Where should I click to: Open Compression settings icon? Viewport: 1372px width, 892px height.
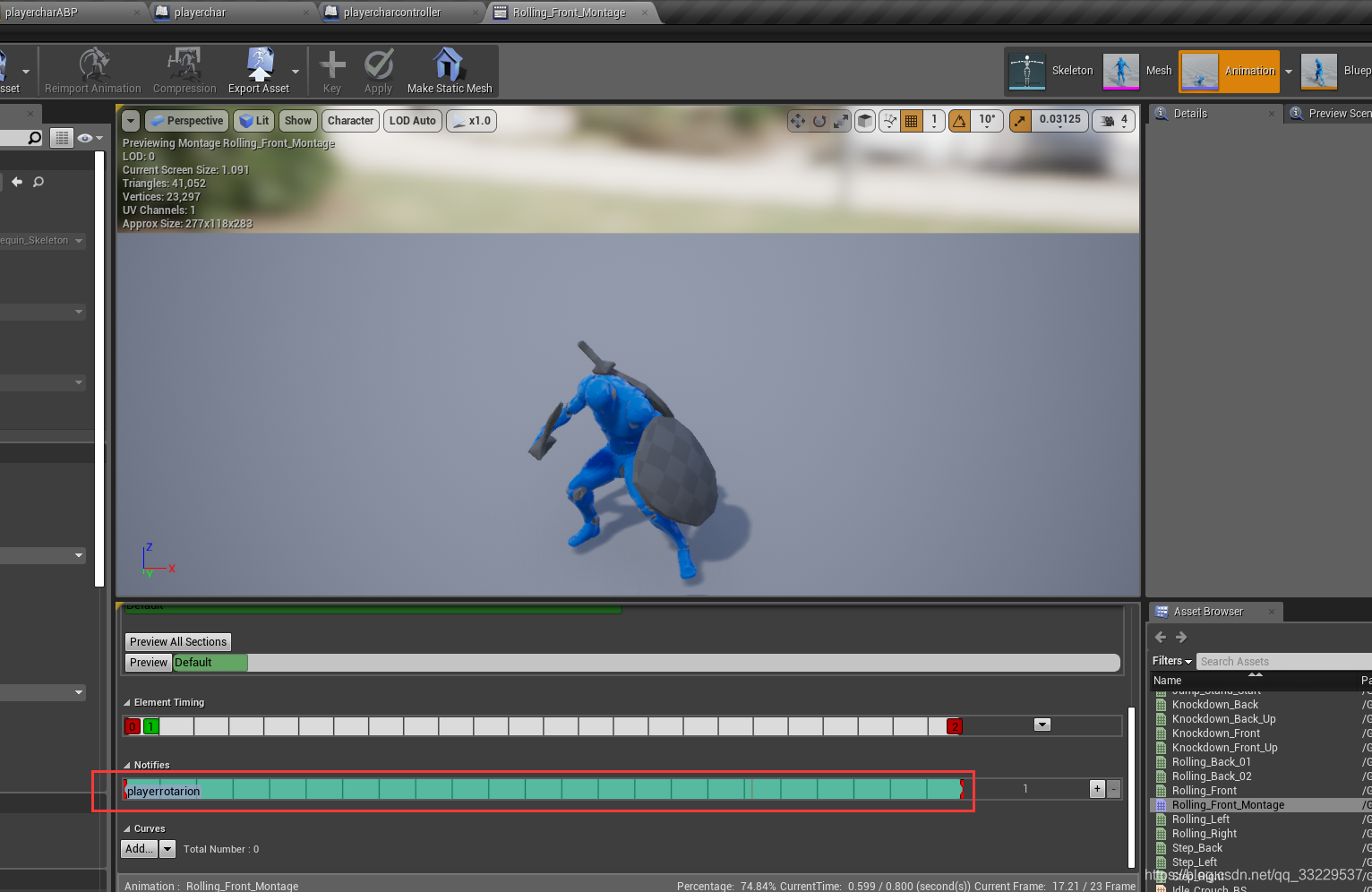click(184, 64)
